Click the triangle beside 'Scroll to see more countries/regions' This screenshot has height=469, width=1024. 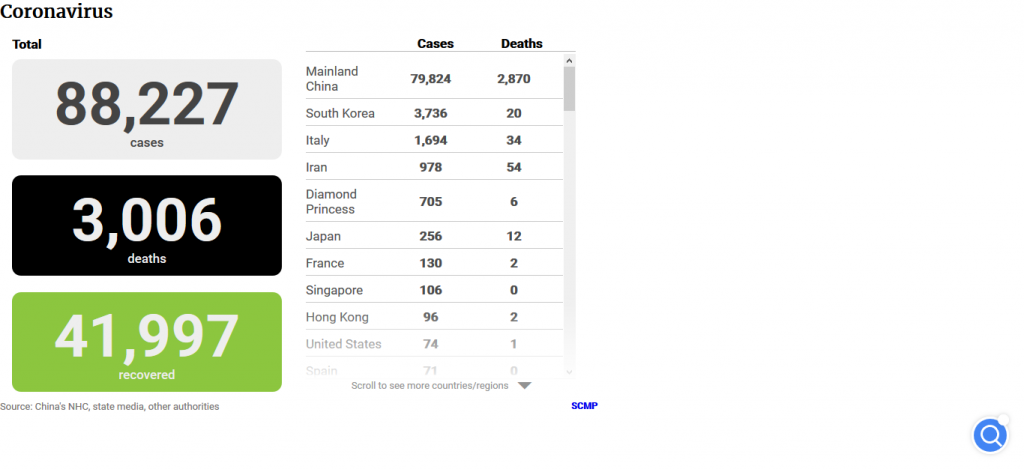[524, 386]
